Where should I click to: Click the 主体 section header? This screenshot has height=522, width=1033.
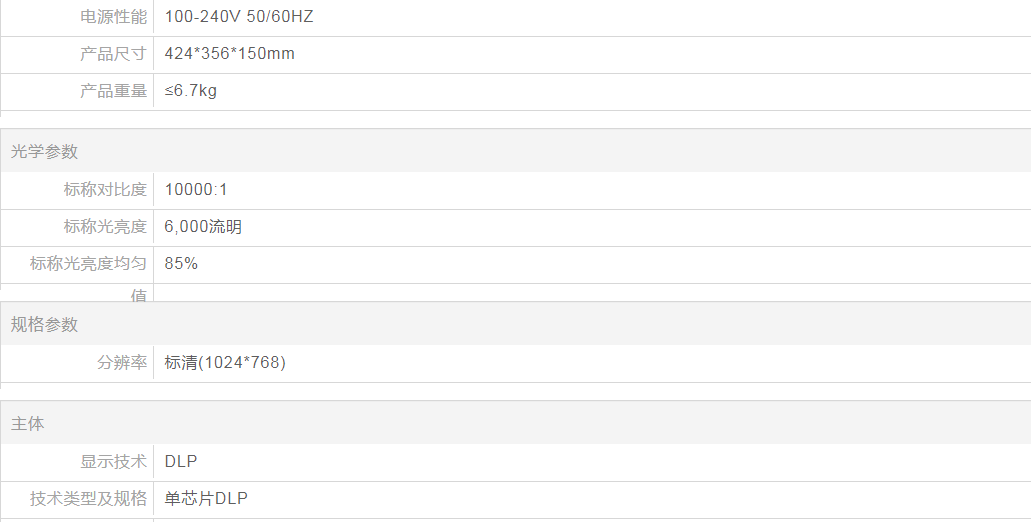tap(28, 424)
